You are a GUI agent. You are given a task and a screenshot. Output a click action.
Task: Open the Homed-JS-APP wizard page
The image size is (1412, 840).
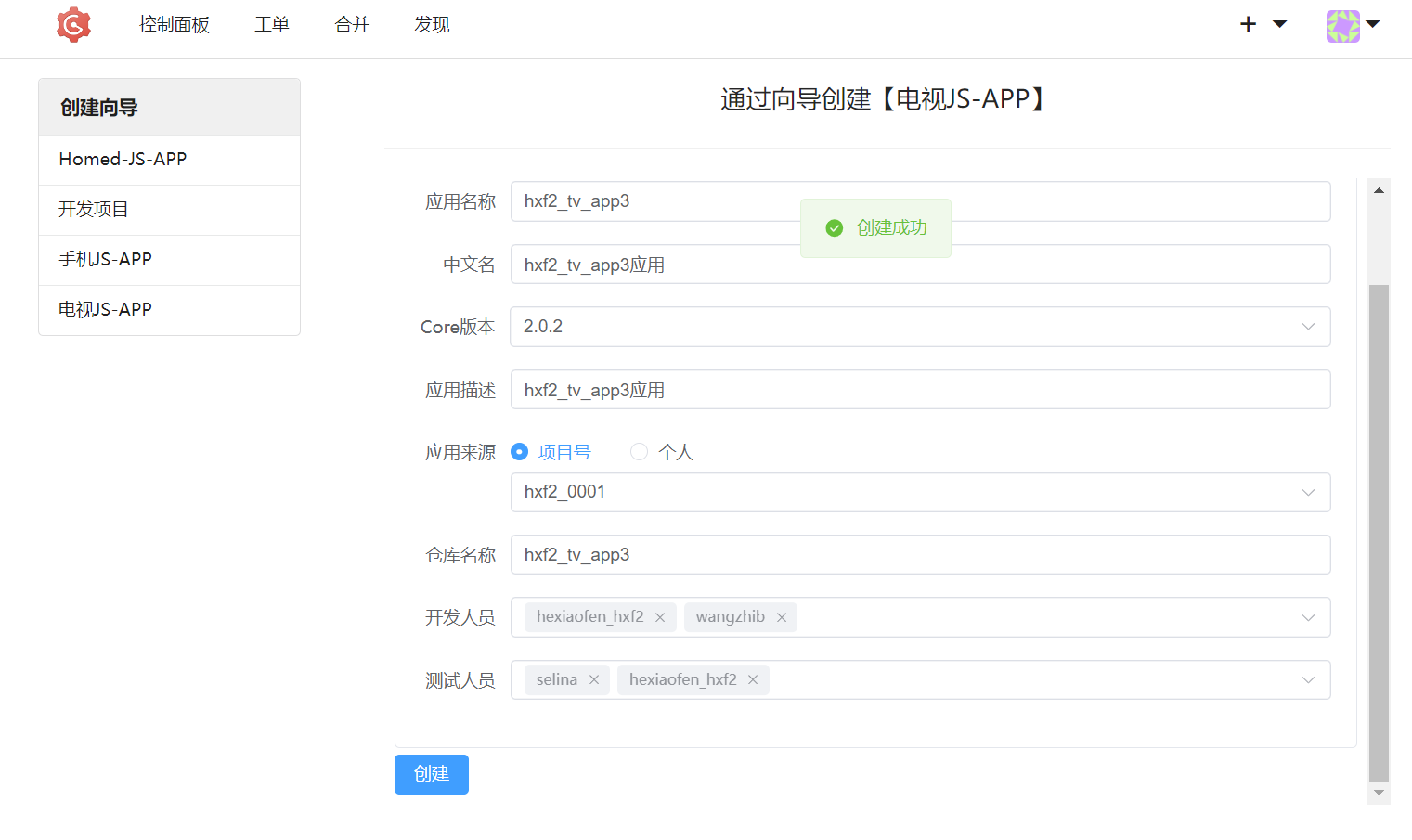click(123, 159)
